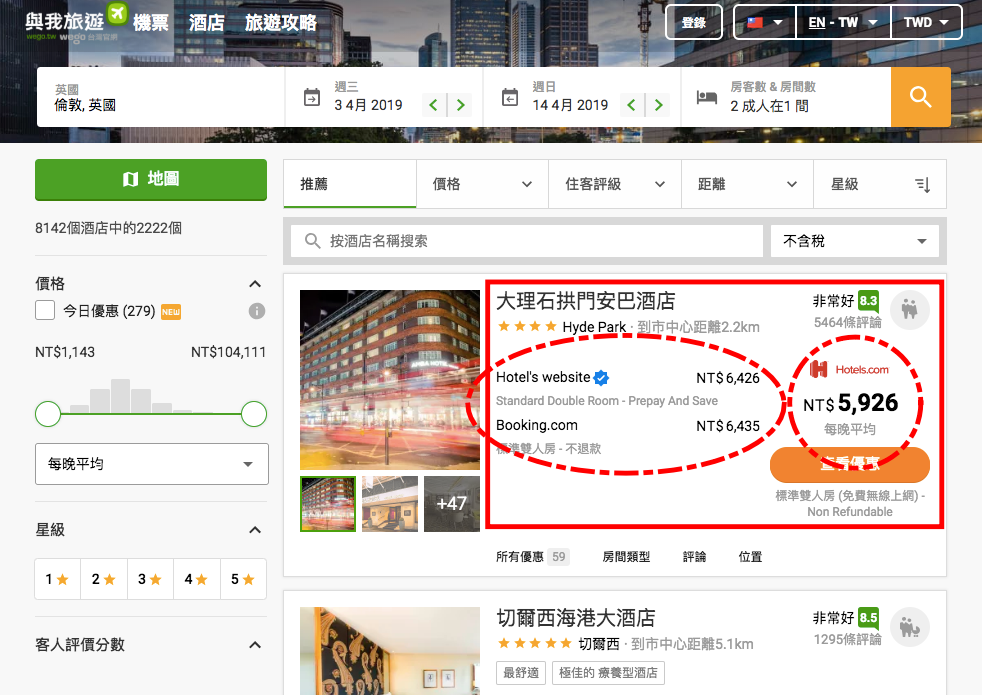Viewport: 982px width, 695px height.
Task: Open the TWD currency dropdown
Action: coord(926,23)
